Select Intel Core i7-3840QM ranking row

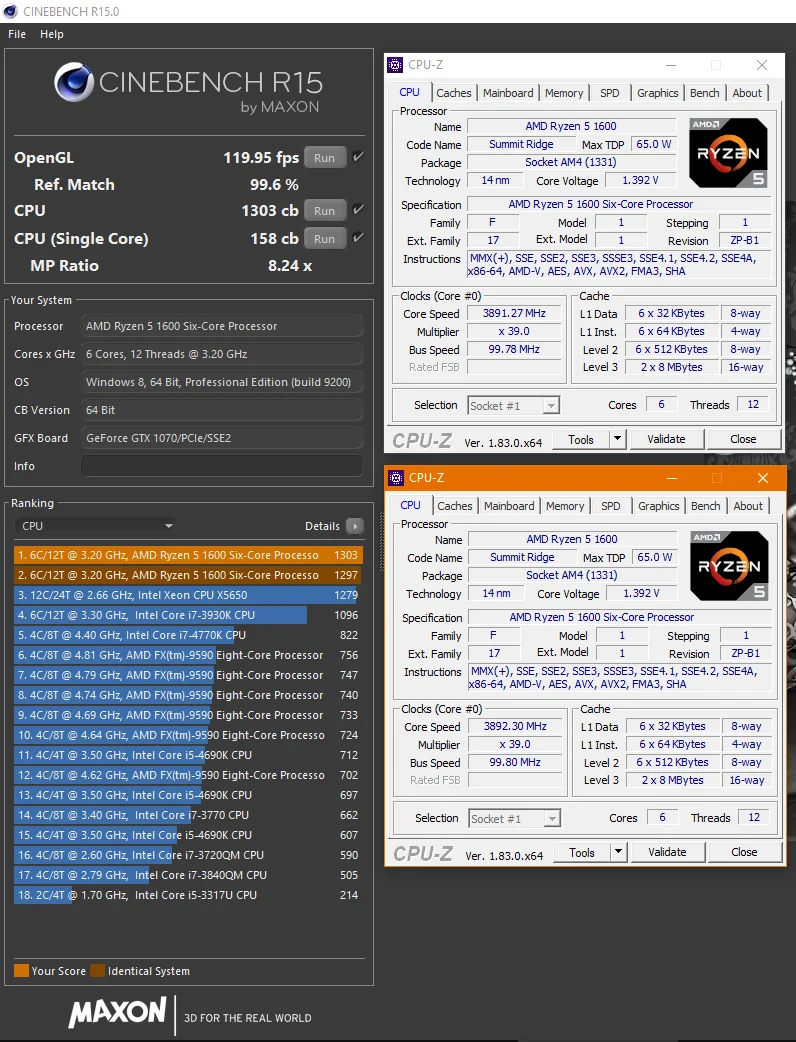click(188, 875)
